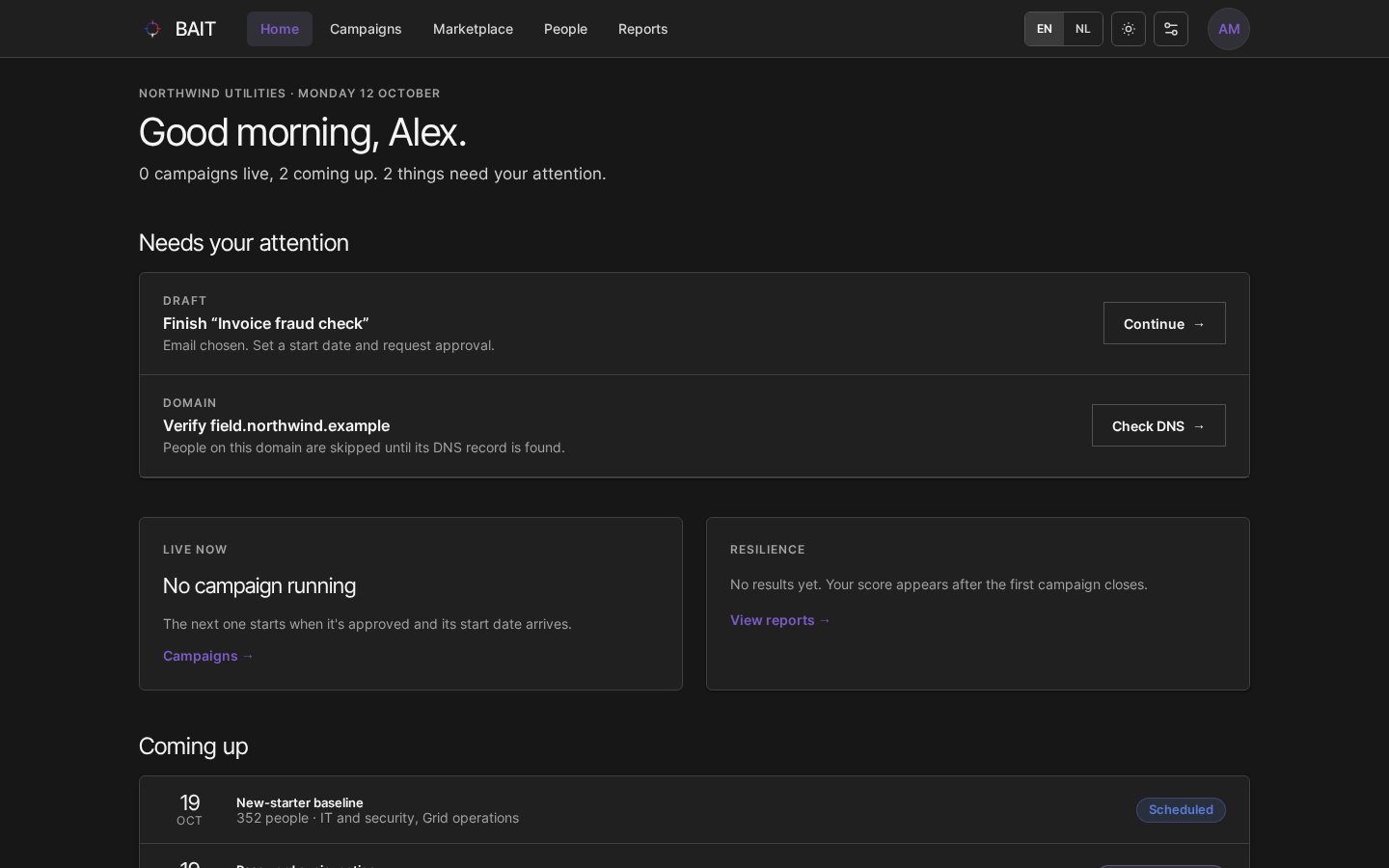
Task: Select the New-starter baseline campaign title
Action: 300,802
